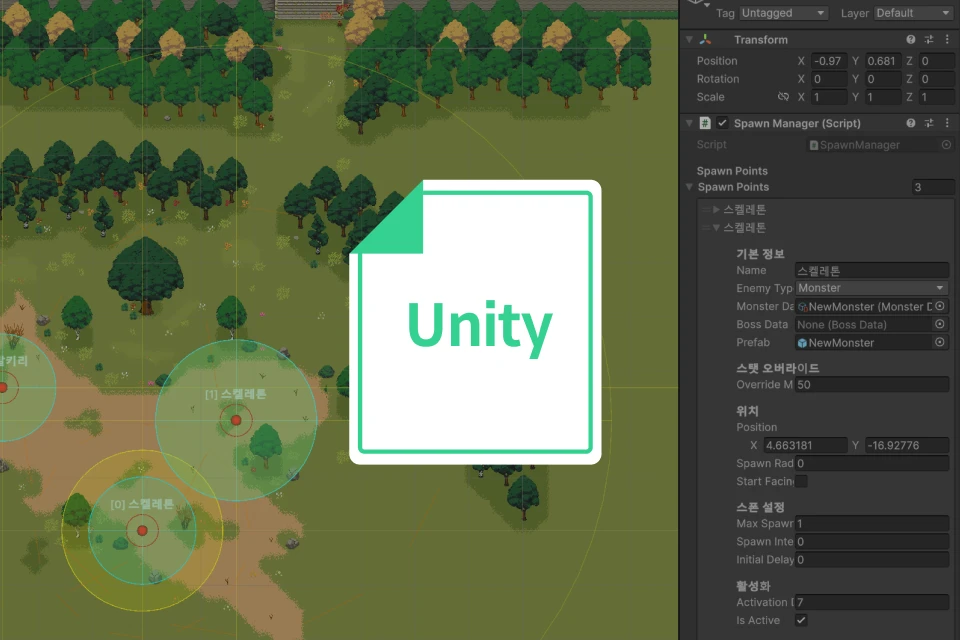Click the Script field object picker circle

pyautogui.click(x=946, y=145)
